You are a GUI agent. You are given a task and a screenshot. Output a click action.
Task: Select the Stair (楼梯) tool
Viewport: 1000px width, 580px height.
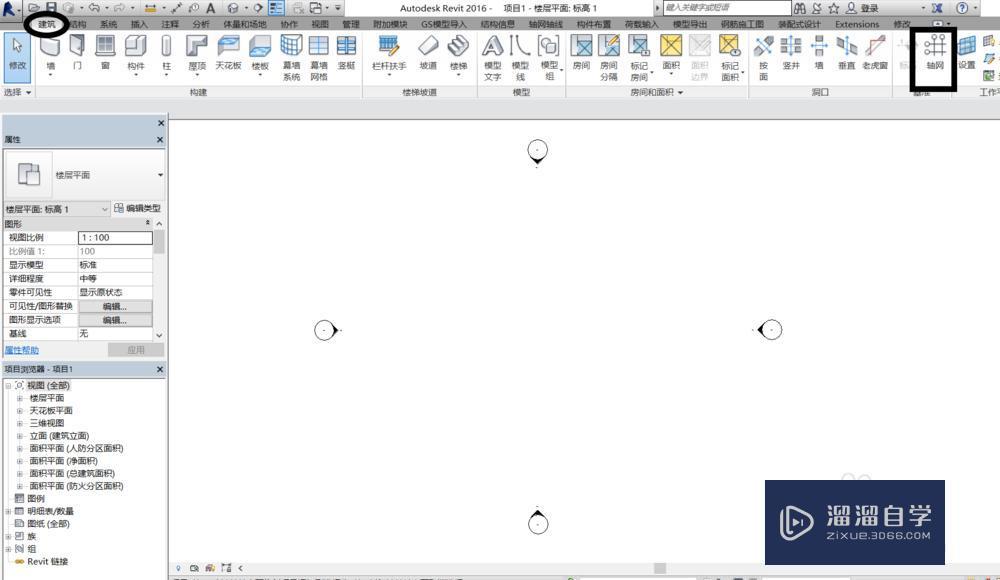[460, 52]
